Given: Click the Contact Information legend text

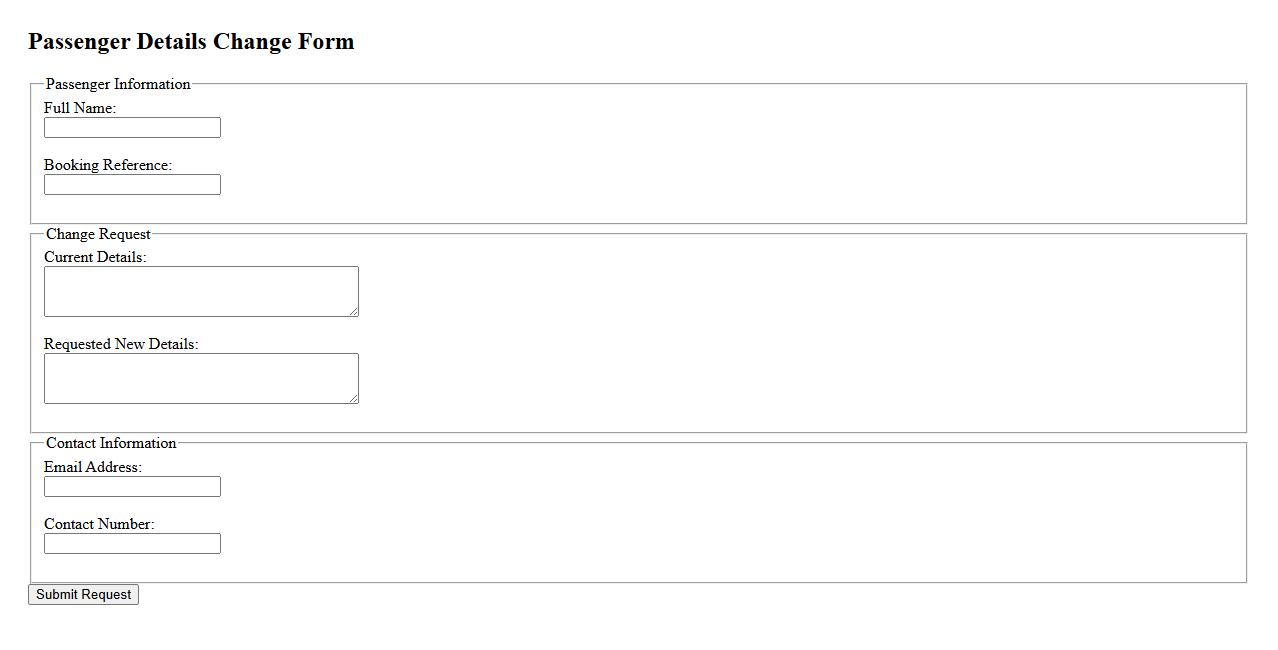Looking at the screenshot, I should pyautogui.click(x=111, y=443).
